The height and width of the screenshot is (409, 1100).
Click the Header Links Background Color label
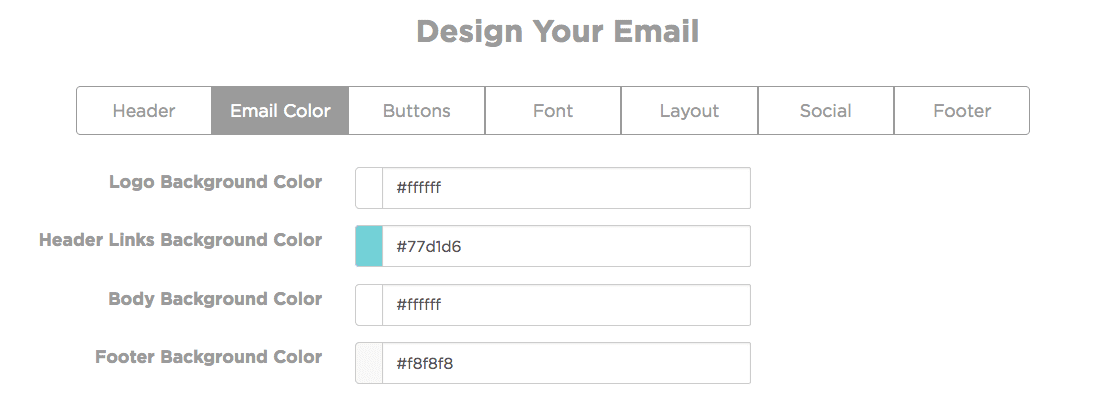(180, 240)
